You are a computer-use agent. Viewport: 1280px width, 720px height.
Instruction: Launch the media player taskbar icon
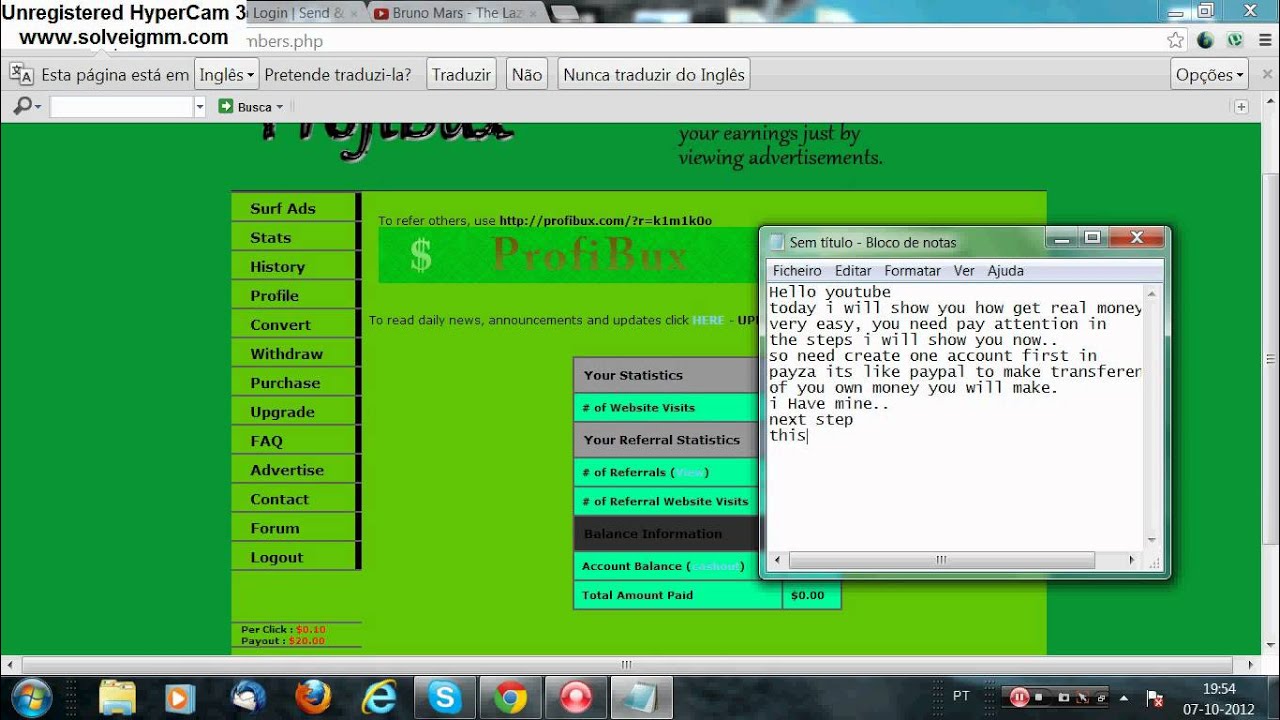[x=180, y=697]
